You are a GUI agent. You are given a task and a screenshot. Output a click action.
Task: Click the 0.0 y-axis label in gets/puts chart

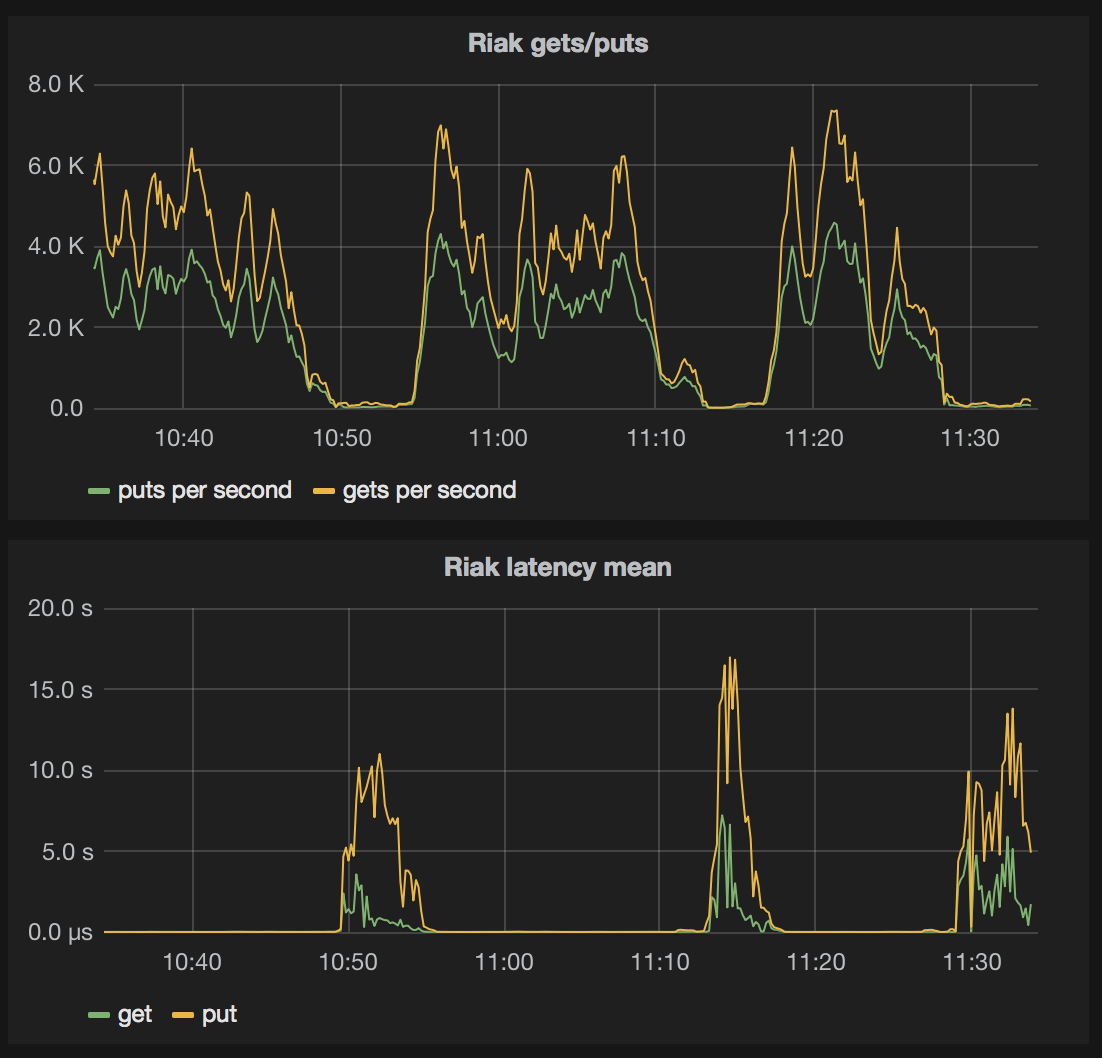pos(67,408)
